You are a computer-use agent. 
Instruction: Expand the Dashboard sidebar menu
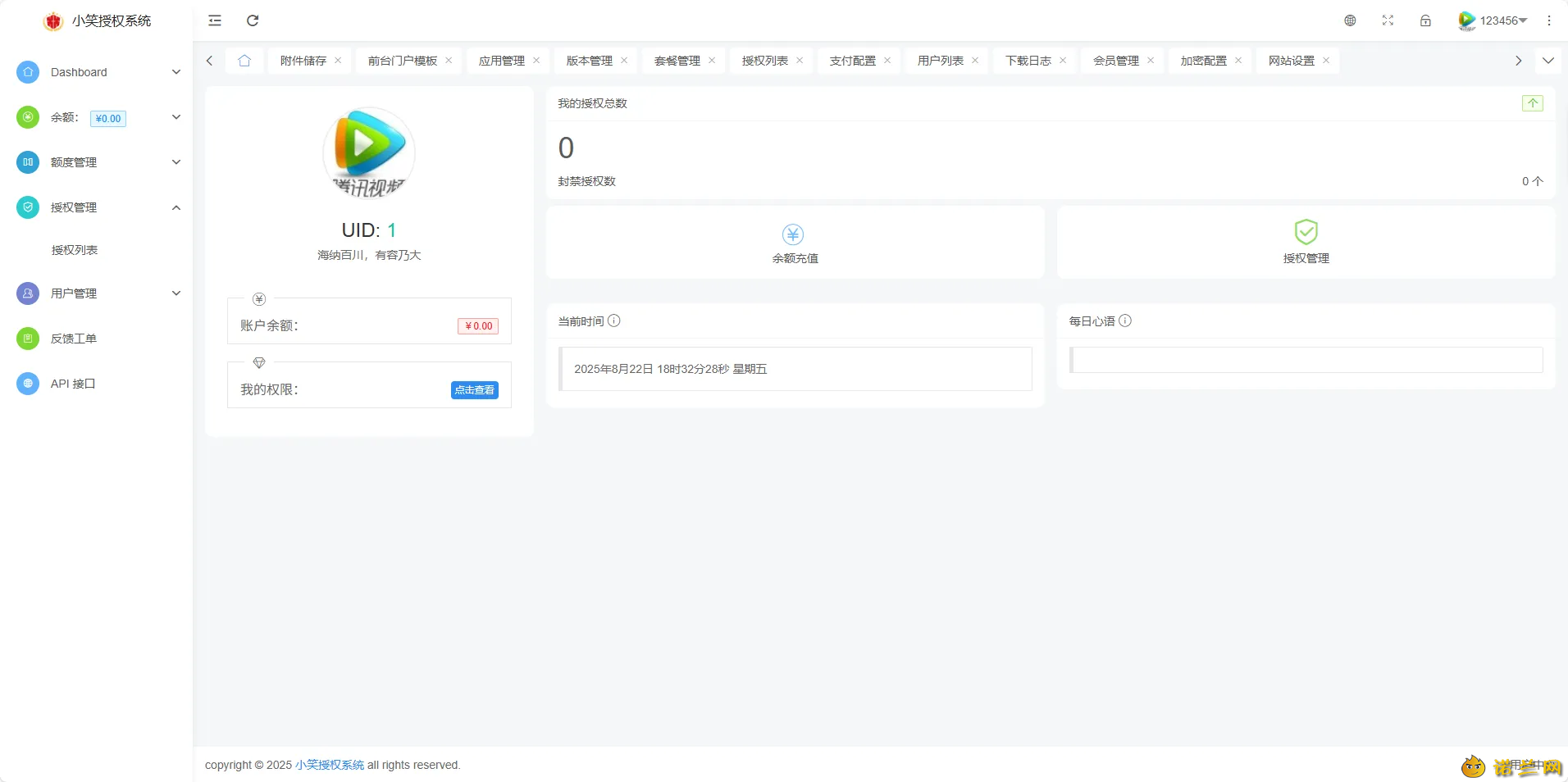[x=96, y=72]
